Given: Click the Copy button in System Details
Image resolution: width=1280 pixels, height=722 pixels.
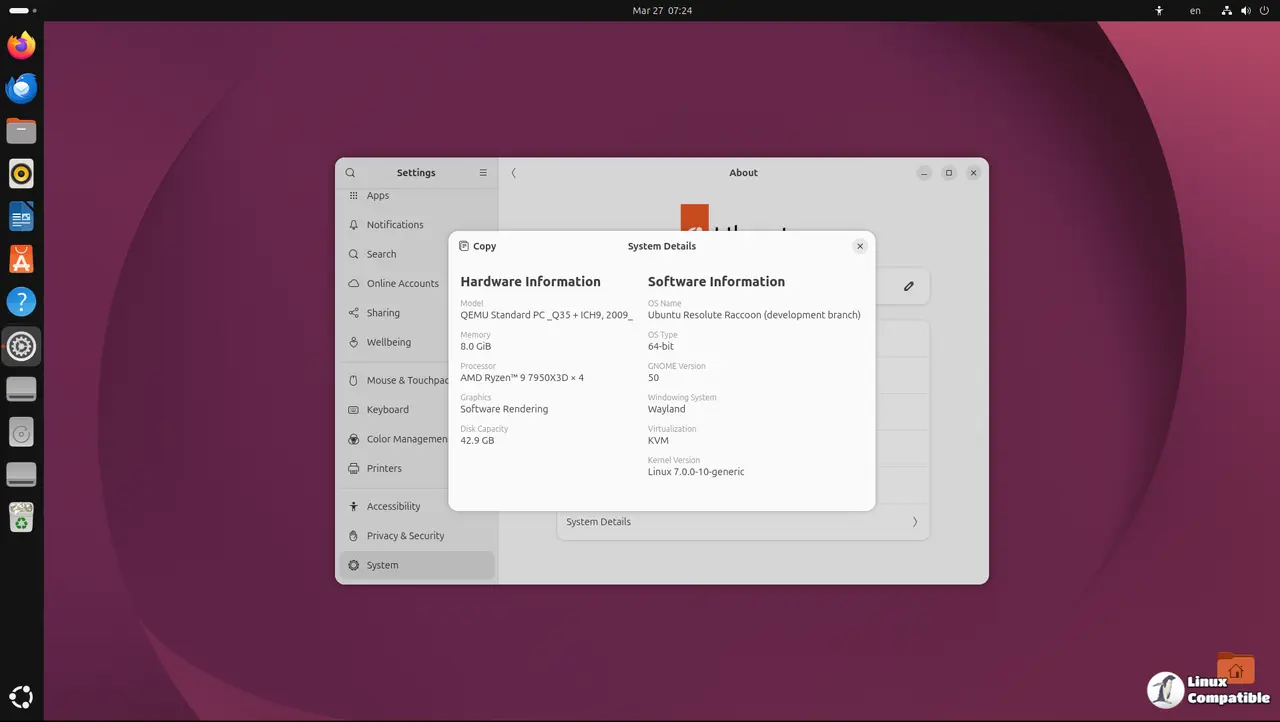Looking at the screenshot, I should pos(477,246).
